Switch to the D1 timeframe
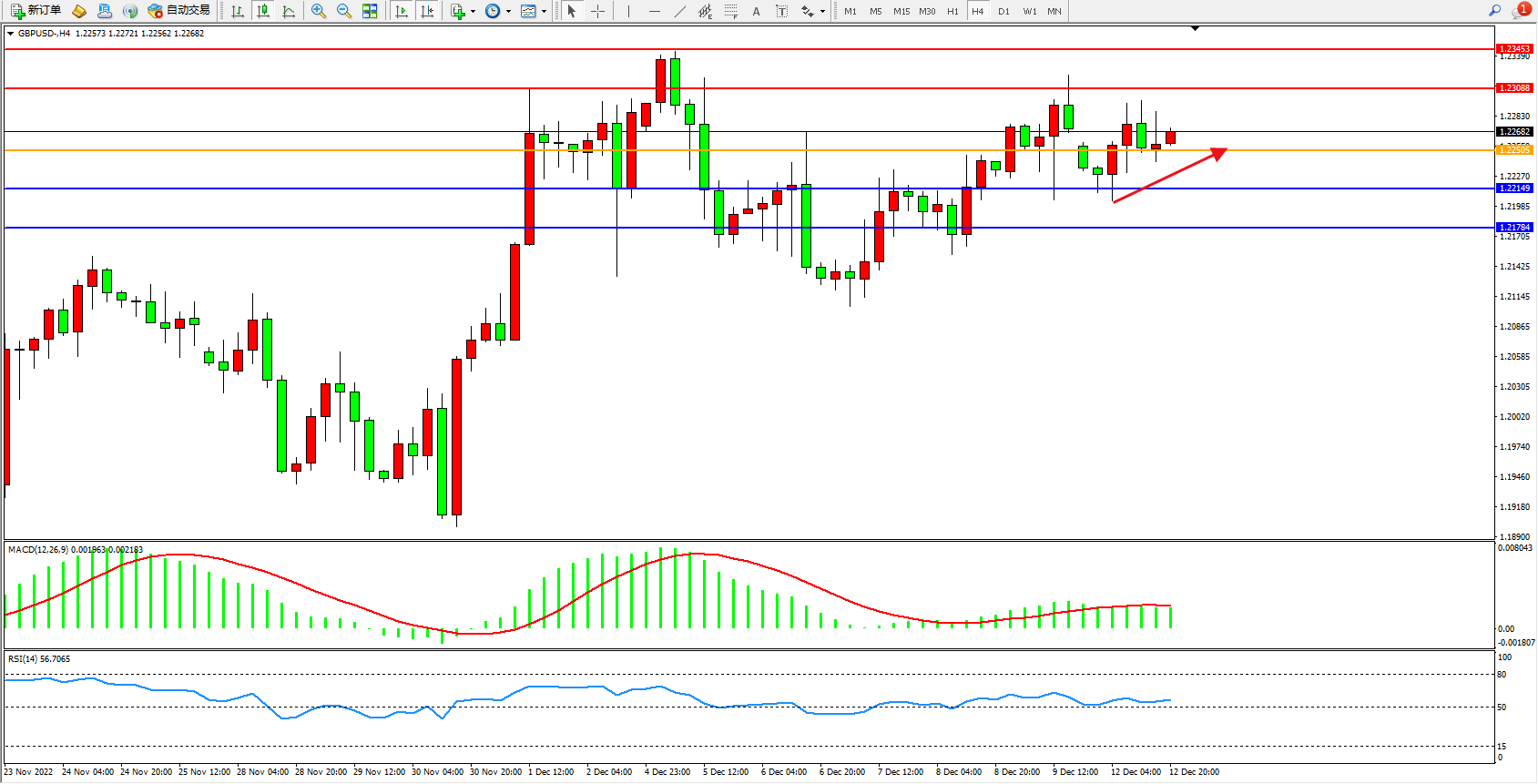The width and height of the screenshot is (1538, 784). [x=1003, y=11]
